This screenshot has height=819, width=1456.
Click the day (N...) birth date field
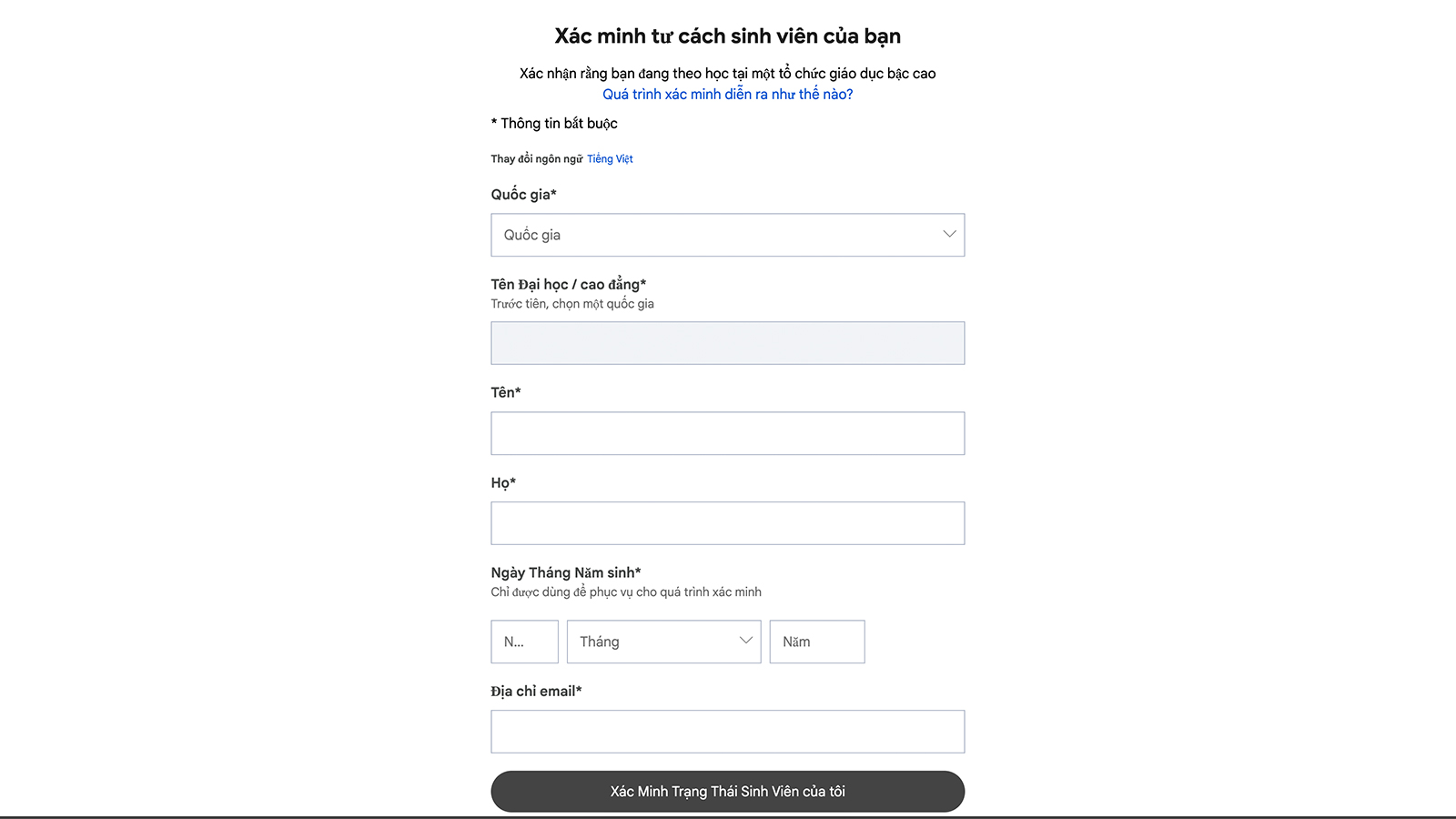click(524, 642)
